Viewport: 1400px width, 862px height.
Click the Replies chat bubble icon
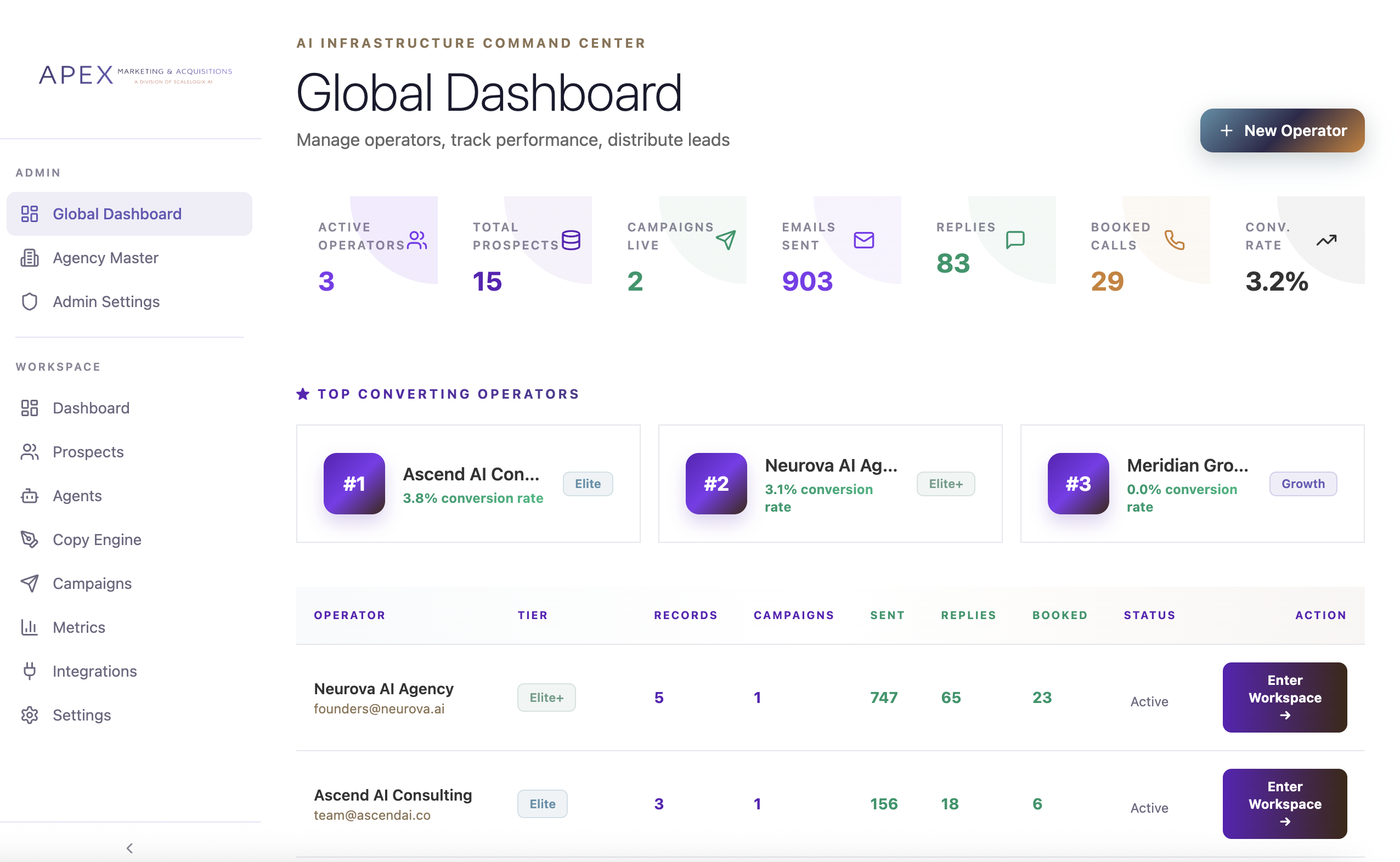(x=1013, y=240)
